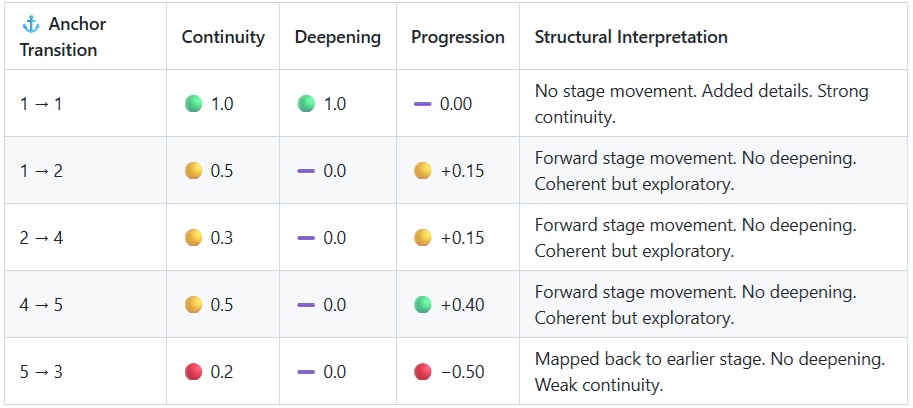
Task: Click the yellow circle in 2 → 4 Progression
Action: pos(423,238)
